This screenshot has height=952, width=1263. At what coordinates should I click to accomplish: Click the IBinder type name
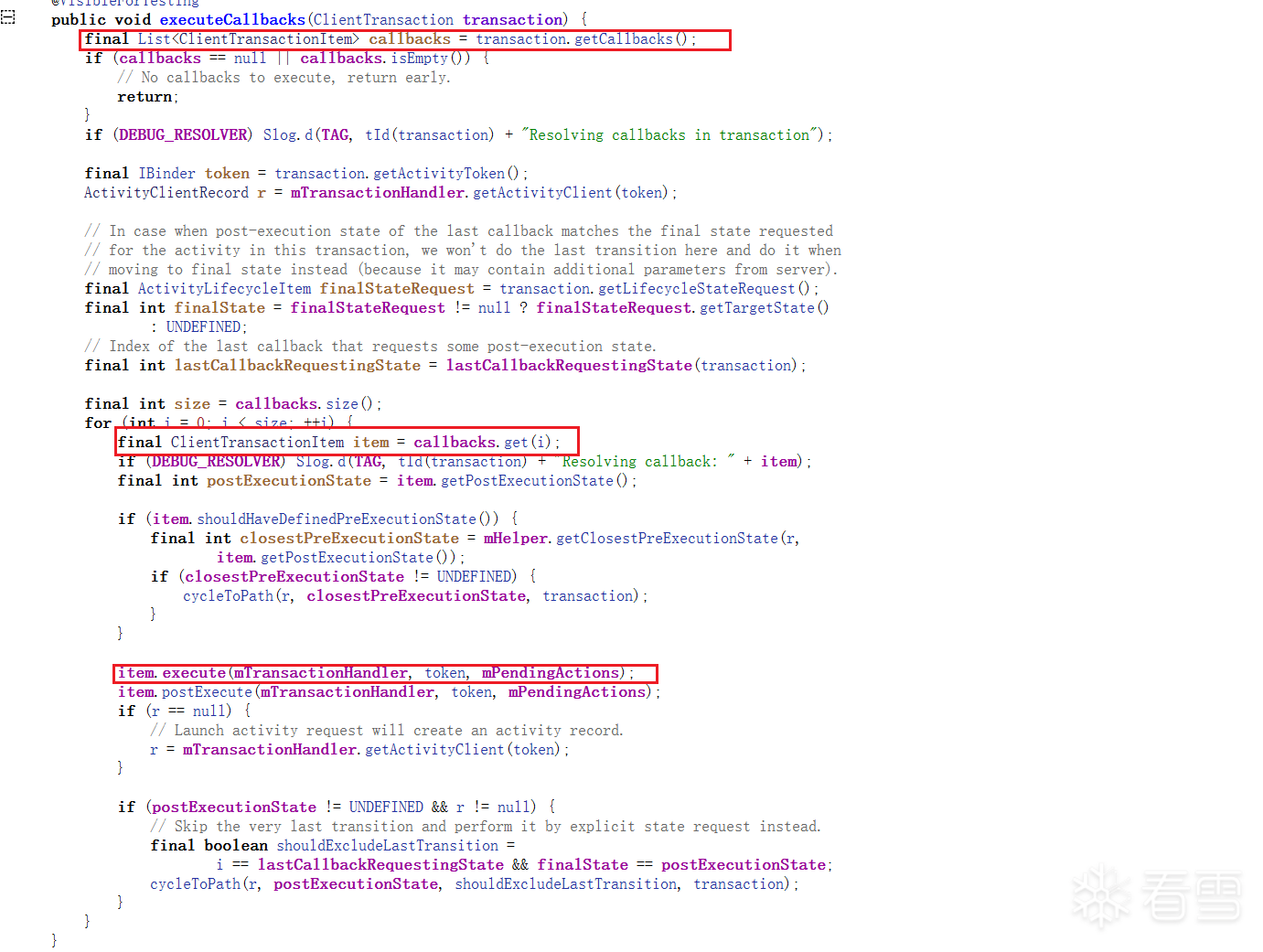point(166,174)
